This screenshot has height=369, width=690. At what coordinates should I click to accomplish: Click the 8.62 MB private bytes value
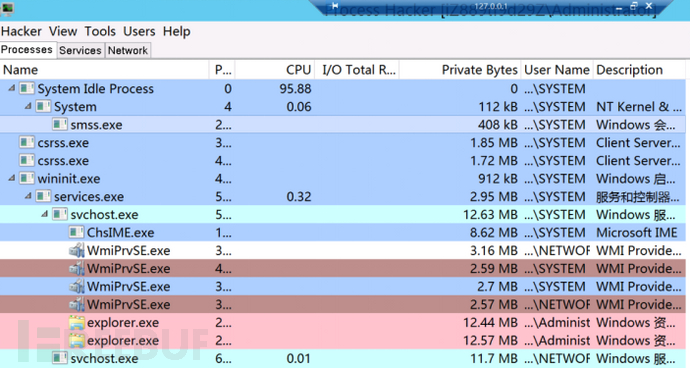[x=494, y=232]
